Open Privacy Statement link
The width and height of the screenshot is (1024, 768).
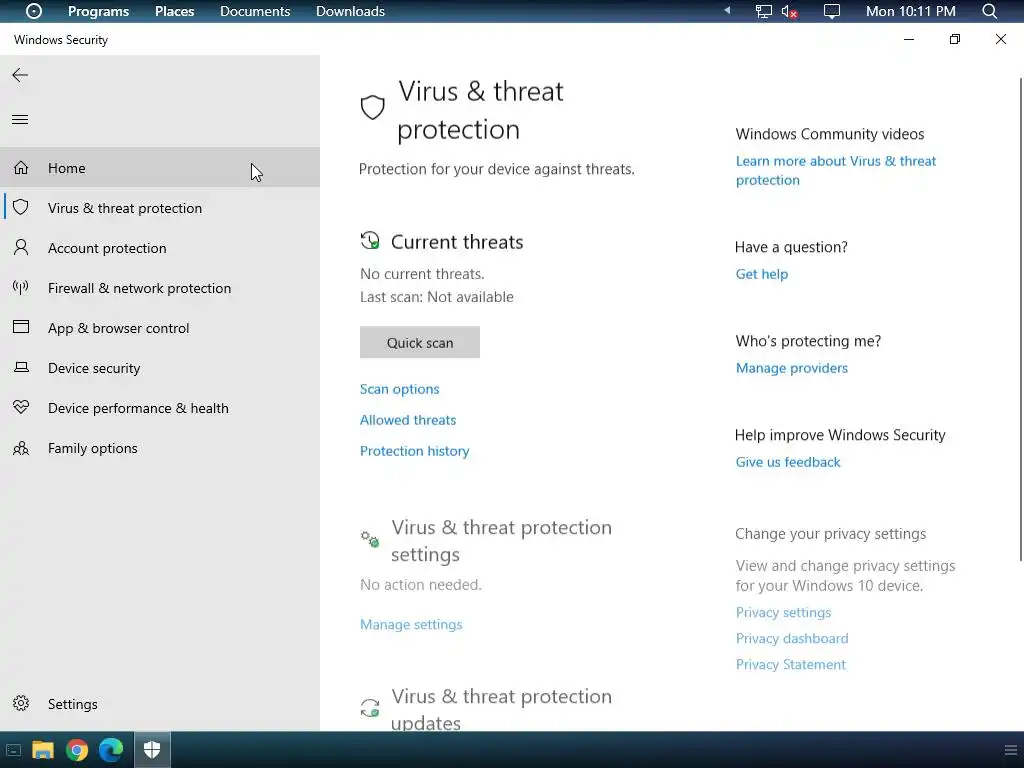click(791, 664)
